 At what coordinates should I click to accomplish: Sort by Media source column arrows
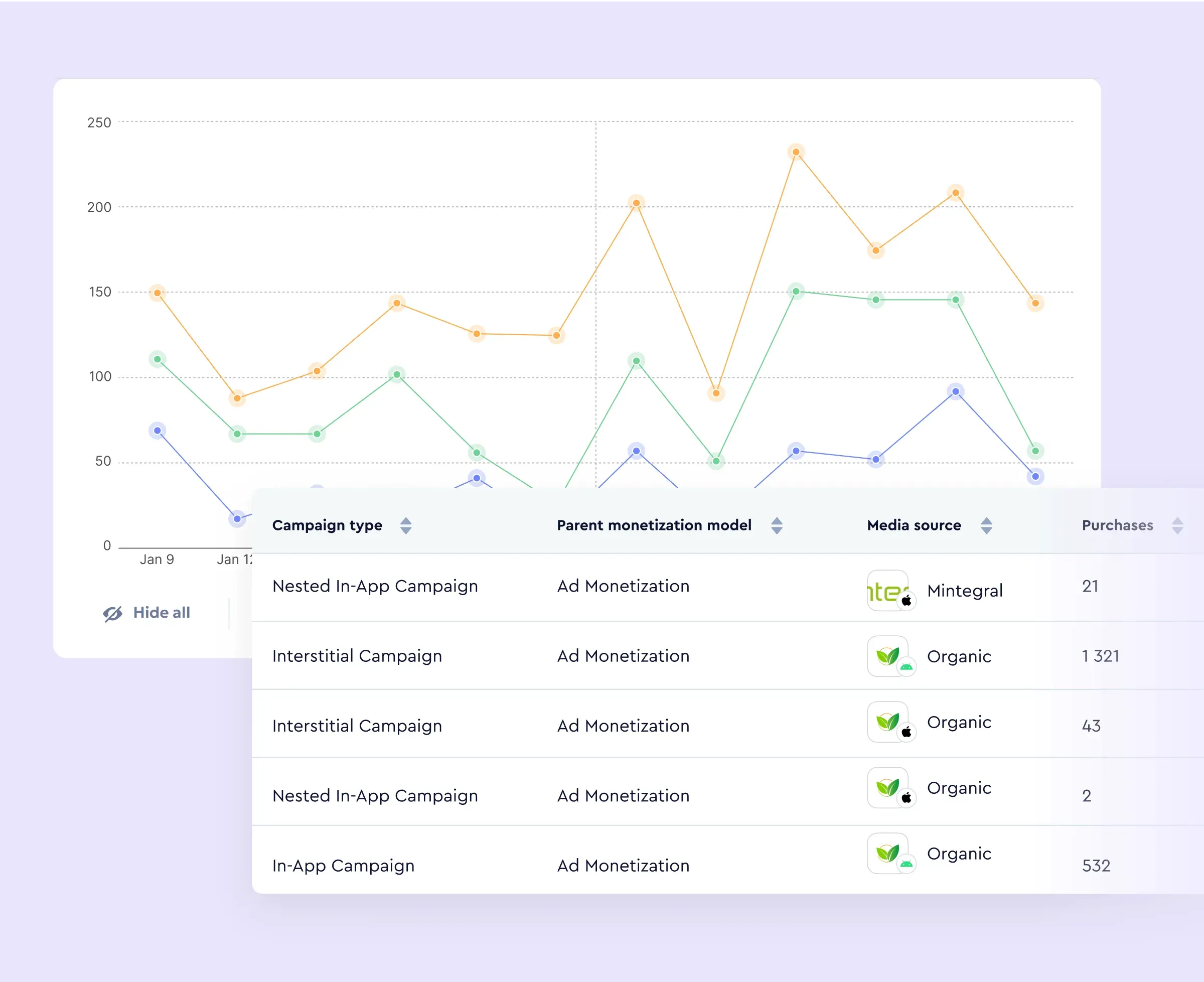click(x=986, y=525)
